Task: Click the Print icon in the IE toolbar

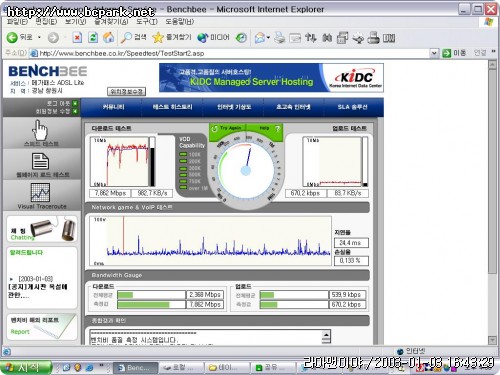Action: pyautogui.click(x=279, y=38)
